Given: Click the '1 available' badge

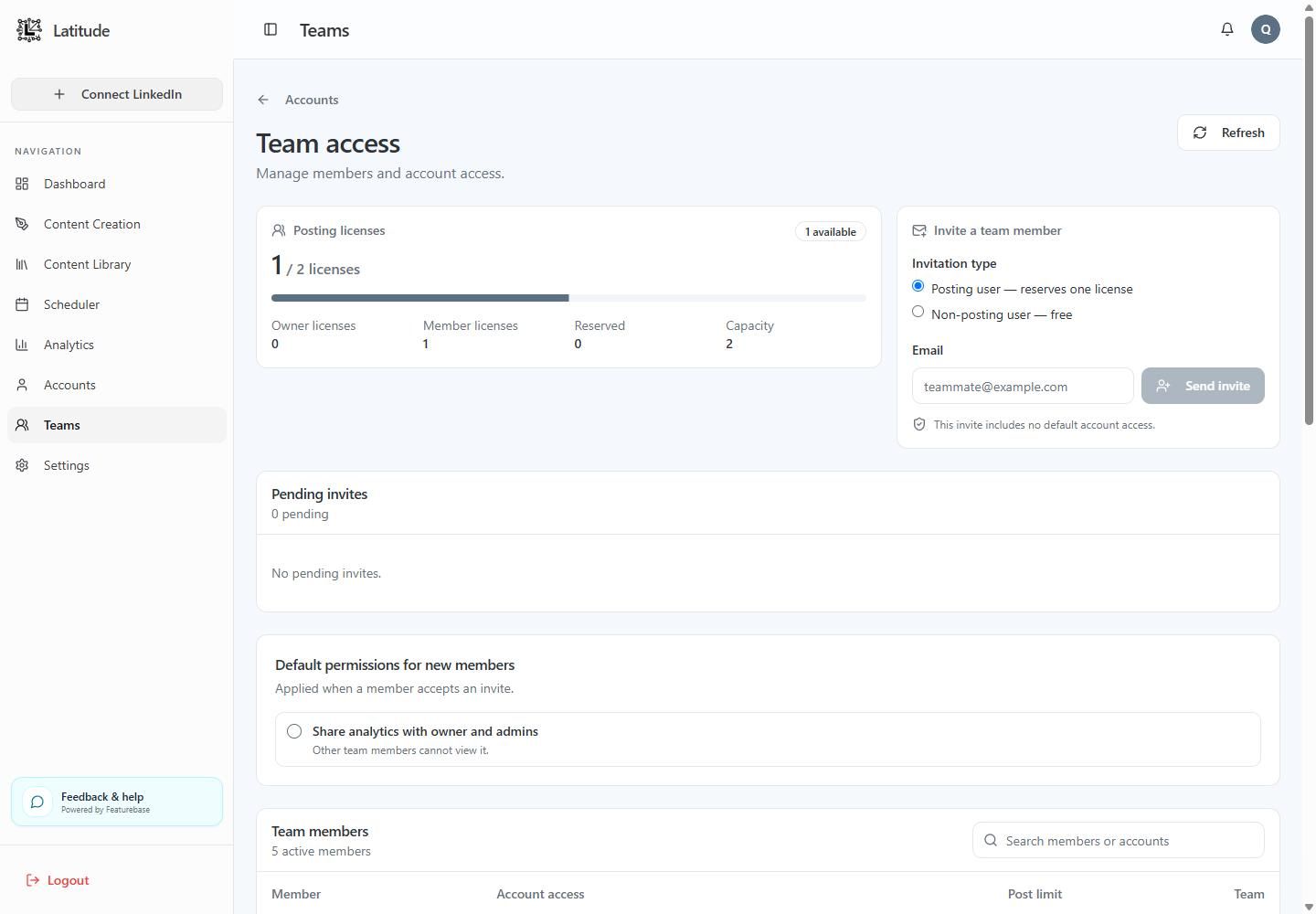Looking at the screenshot, I should coord(830,231).
